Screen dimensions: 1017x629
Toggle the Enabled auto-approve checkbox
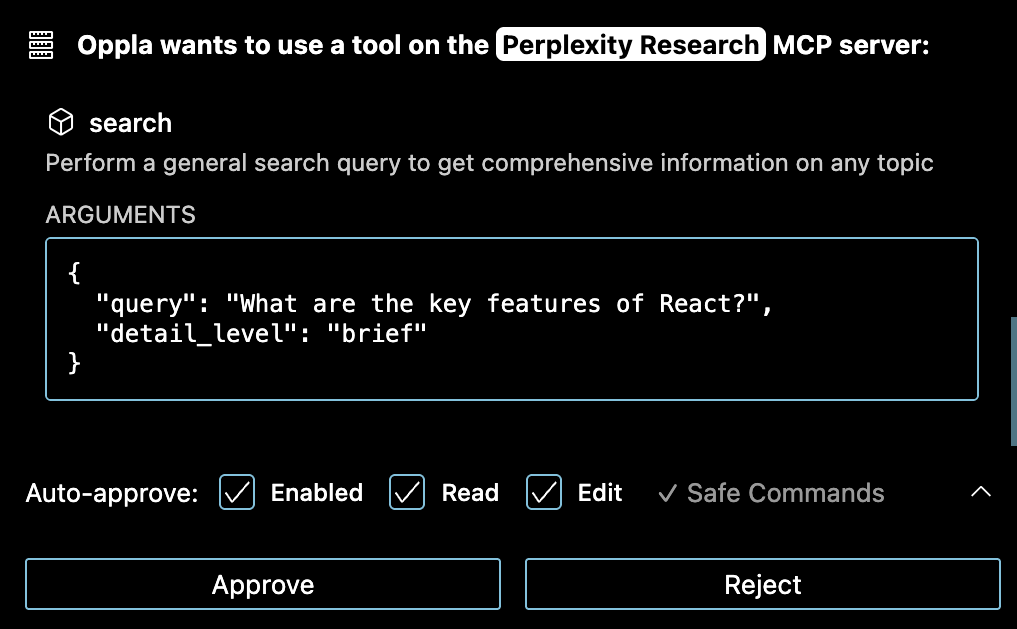237,492
